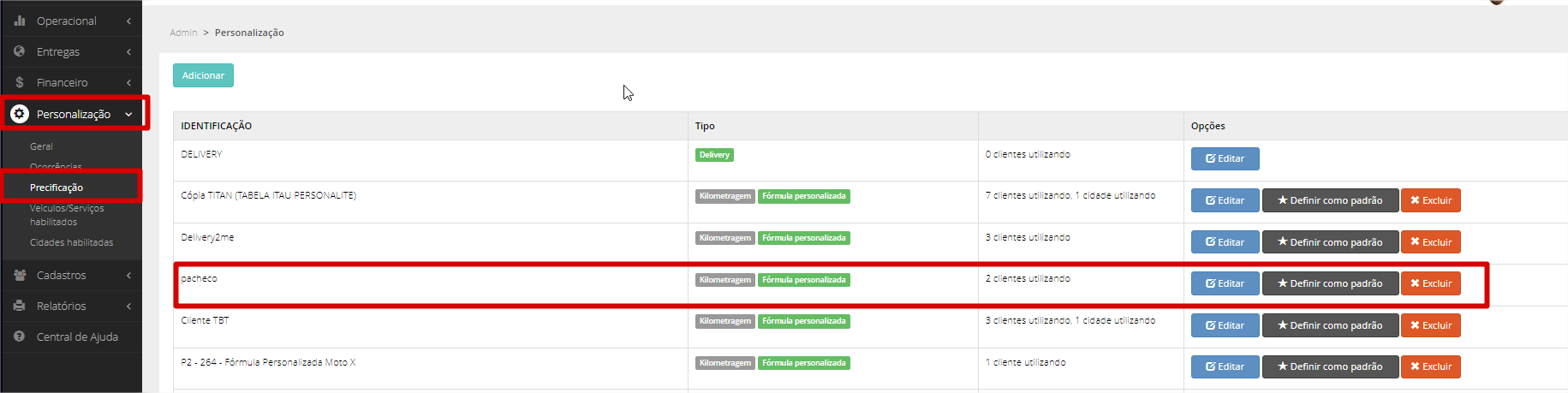Open Veículos/Serviços habilitados submenu item
The image size is (1568, 393).
coord(67,215)
